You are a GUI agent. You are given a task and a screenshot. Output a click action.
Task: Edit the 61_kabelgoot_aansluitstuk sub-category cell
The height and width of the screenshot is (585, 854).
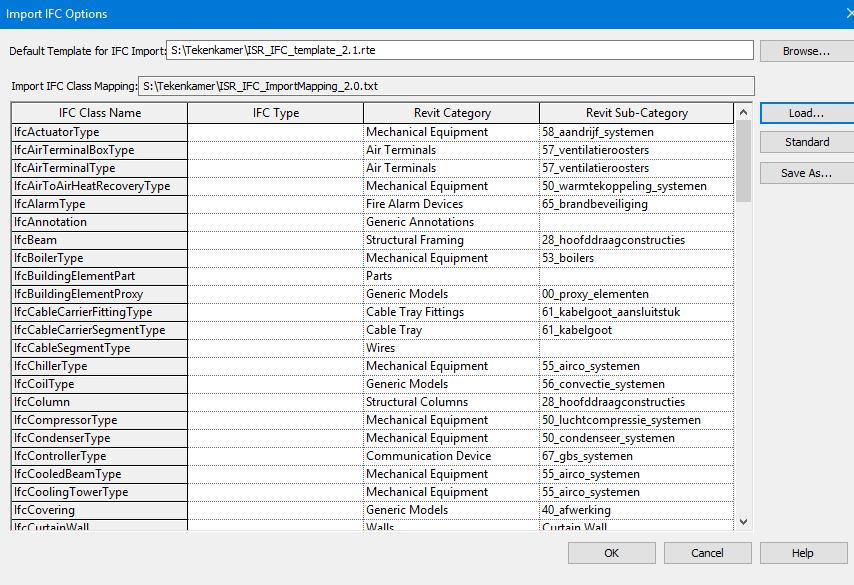coord(636,312)
